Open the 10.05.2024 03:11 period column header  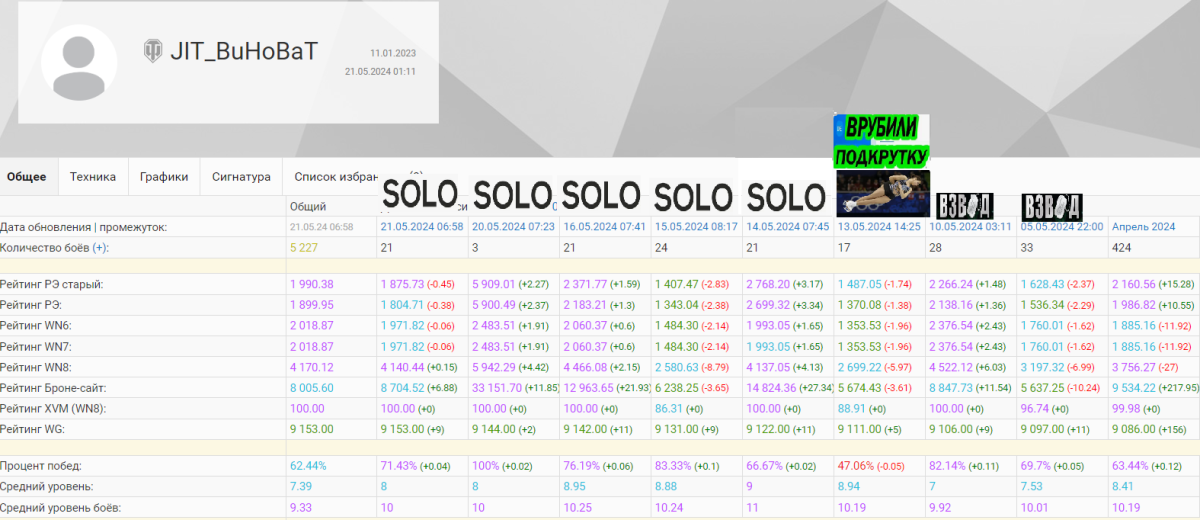[970, 227]
